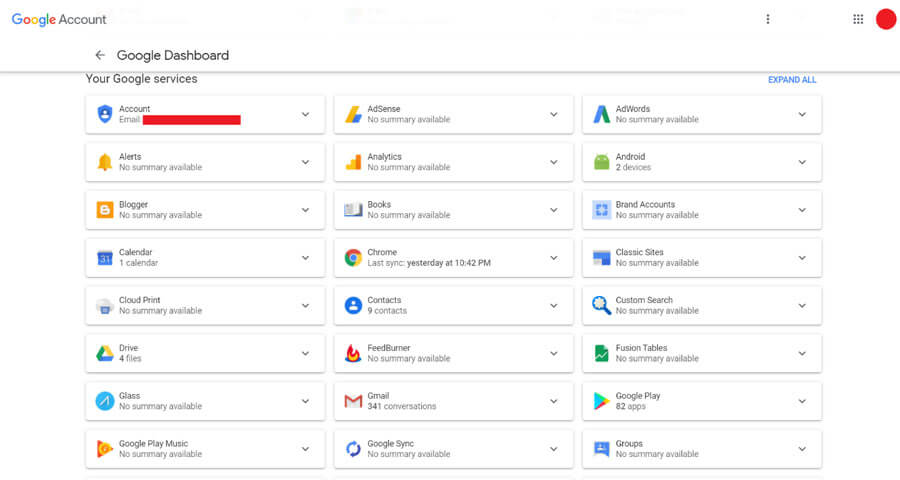Go back using the arrow icon
Screen dimensions: 900x480
100,55
